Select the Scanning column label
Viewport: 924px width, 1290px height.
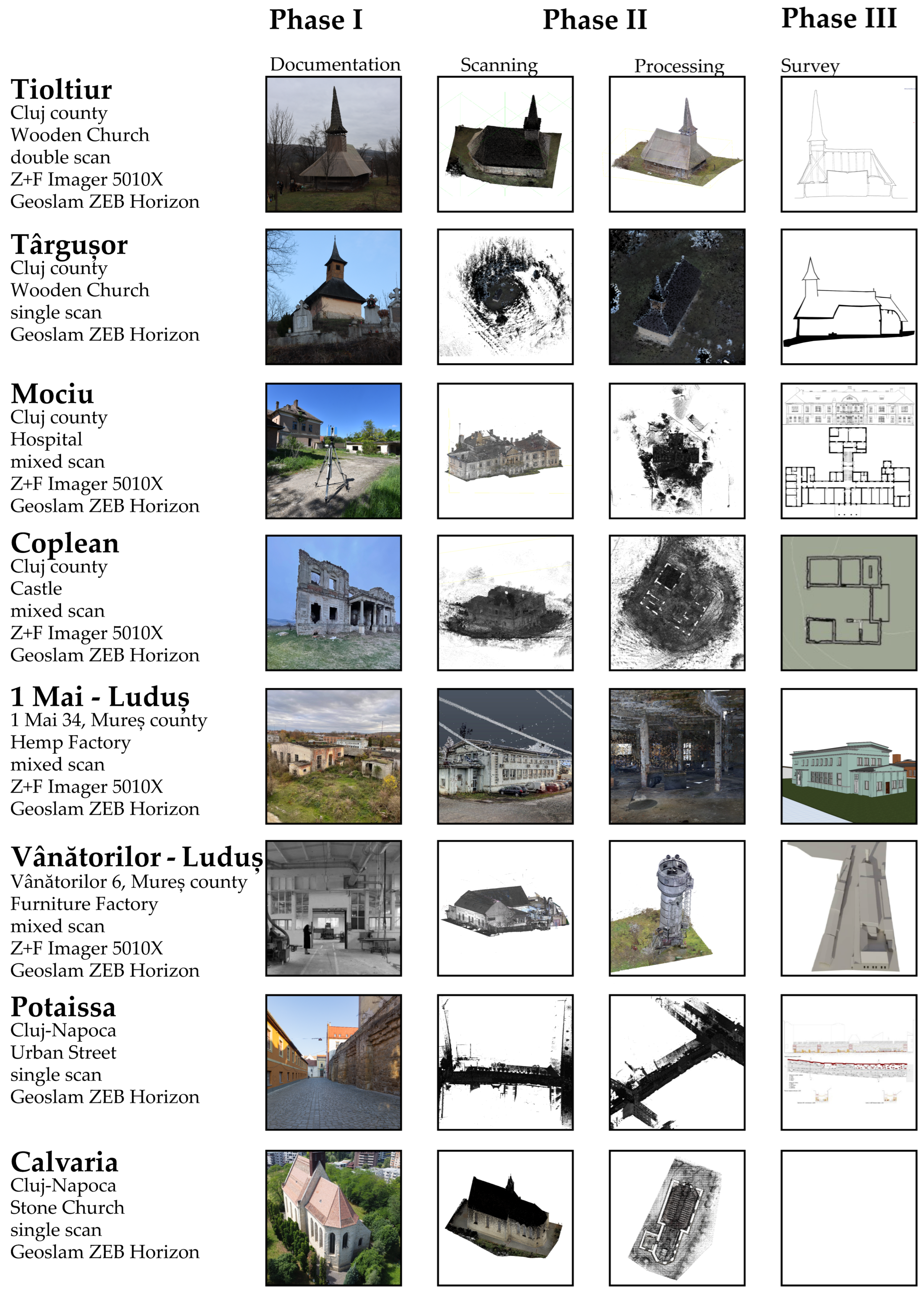tap(499, 65)
